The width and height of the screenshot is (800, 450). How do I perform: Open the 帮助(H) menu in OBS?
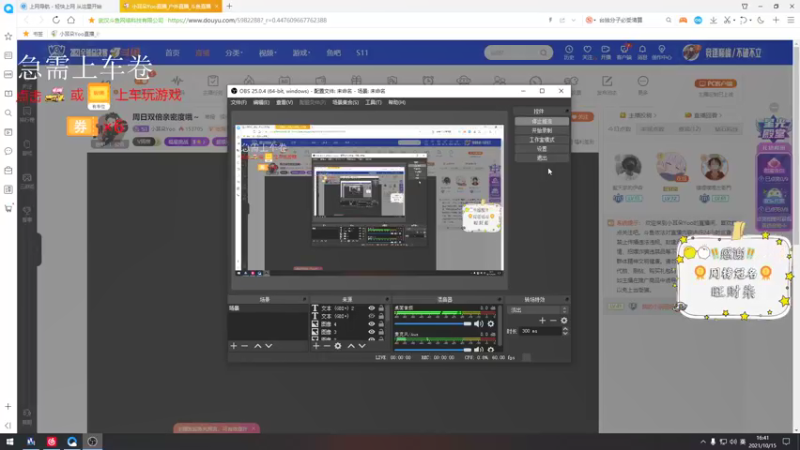point(396,103)
